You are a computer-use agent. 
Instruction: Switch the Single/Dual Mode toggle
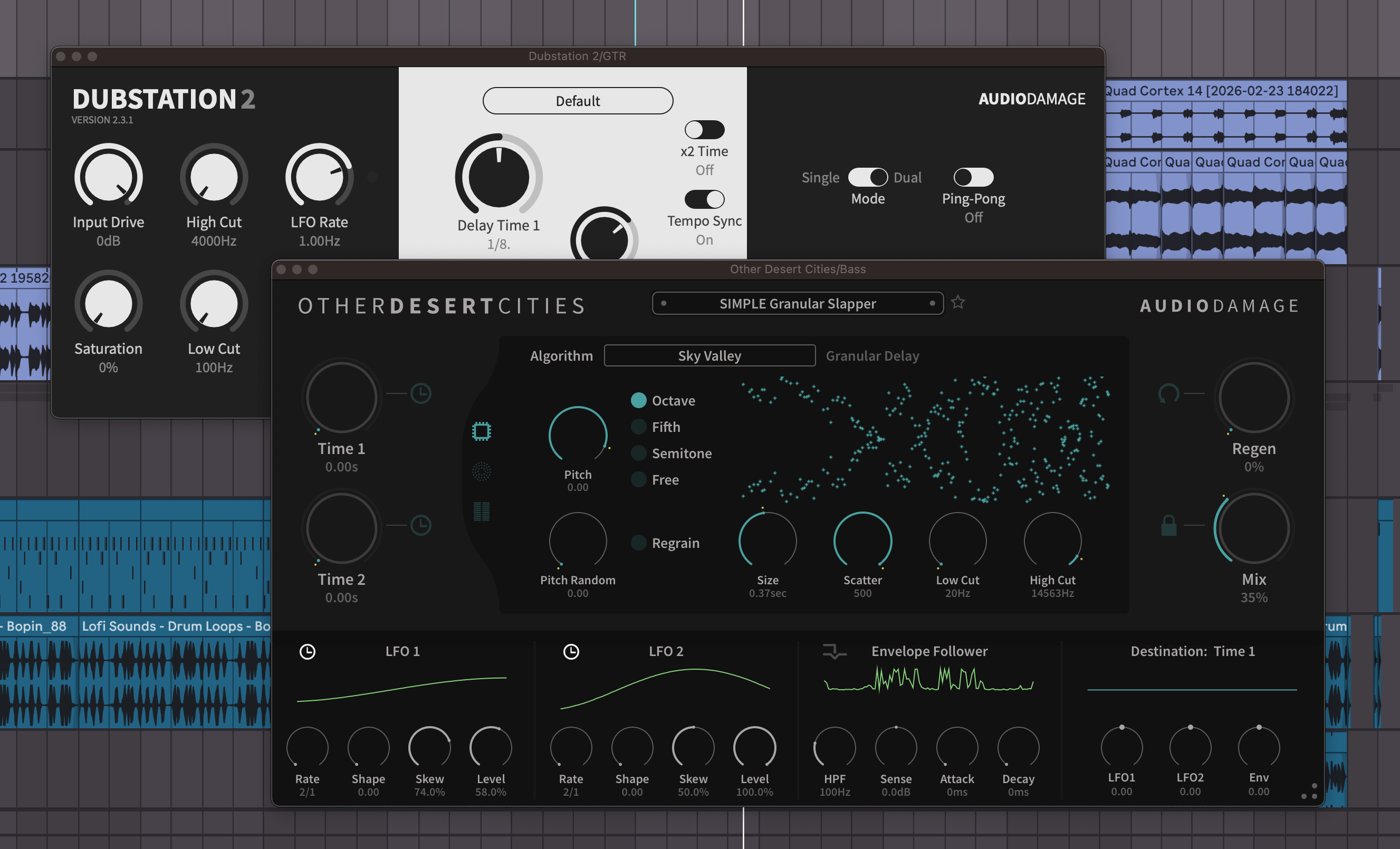[868, 177]
